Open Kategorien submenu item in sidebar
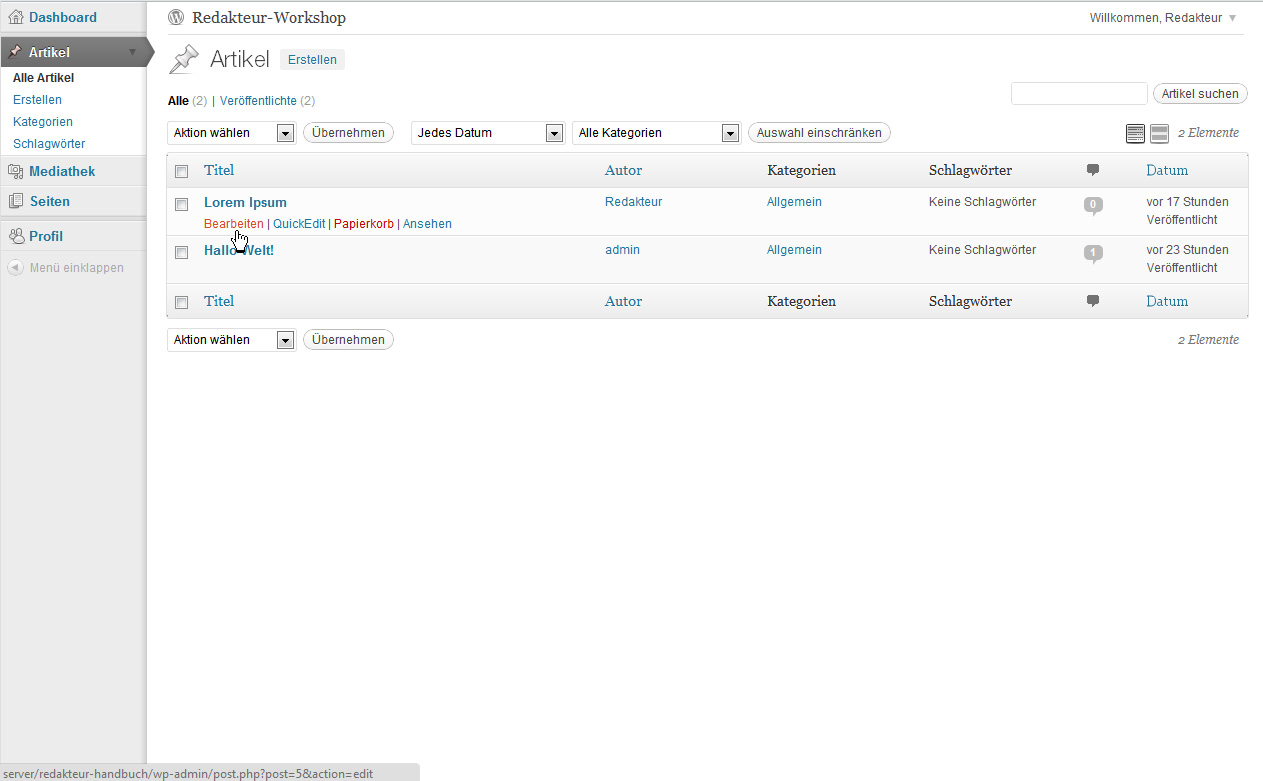The width and height of the screenshot is (1263, 781). point(43,122)
